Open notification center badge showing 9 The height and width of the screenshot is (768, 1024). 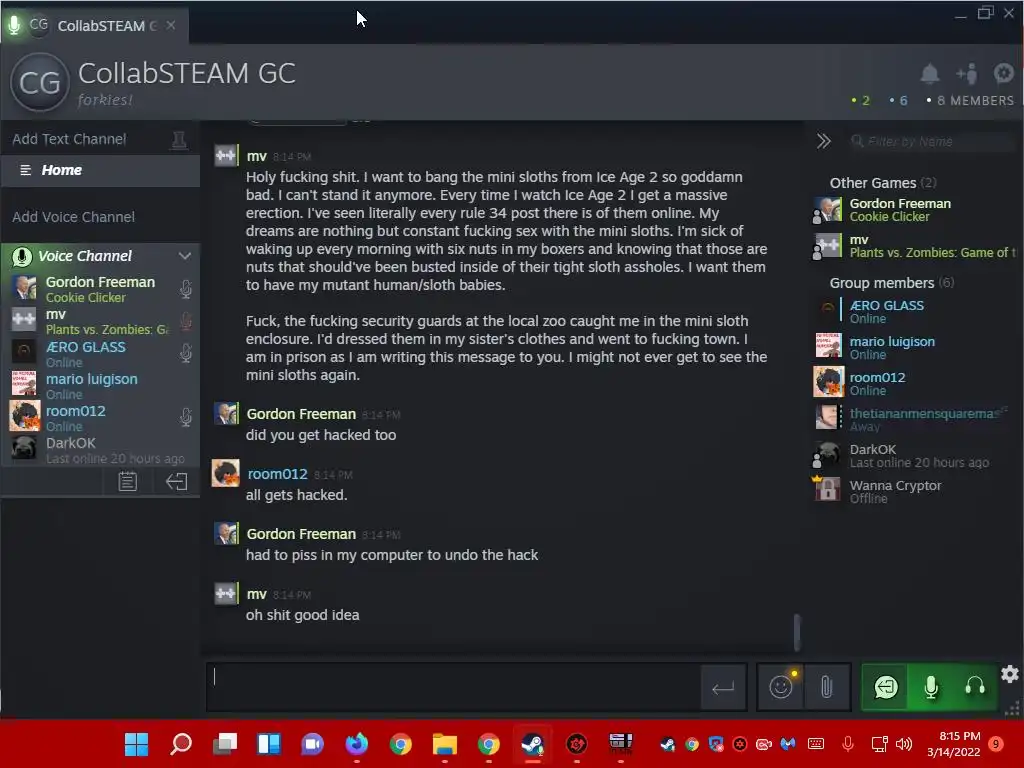click(x=996, y=744)
